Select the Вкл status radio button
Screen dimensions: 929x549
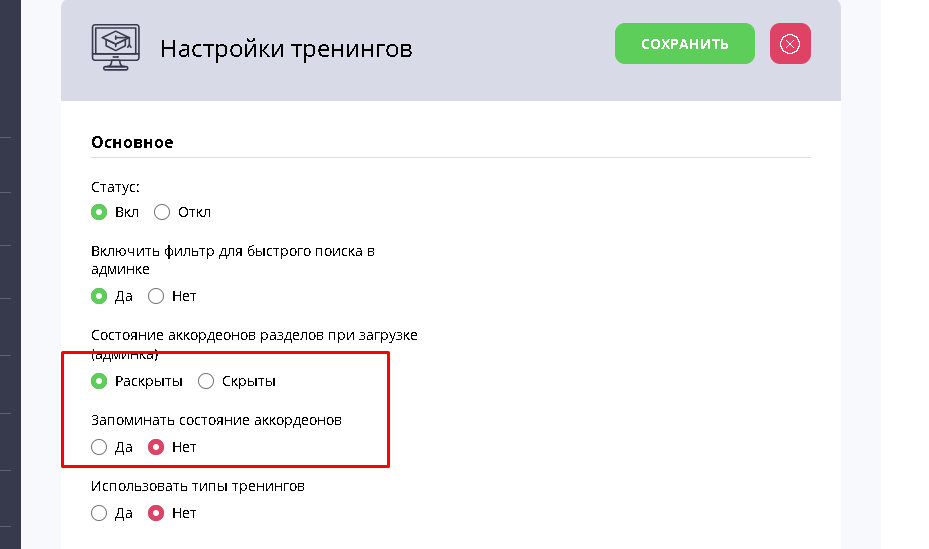point(99,212)
